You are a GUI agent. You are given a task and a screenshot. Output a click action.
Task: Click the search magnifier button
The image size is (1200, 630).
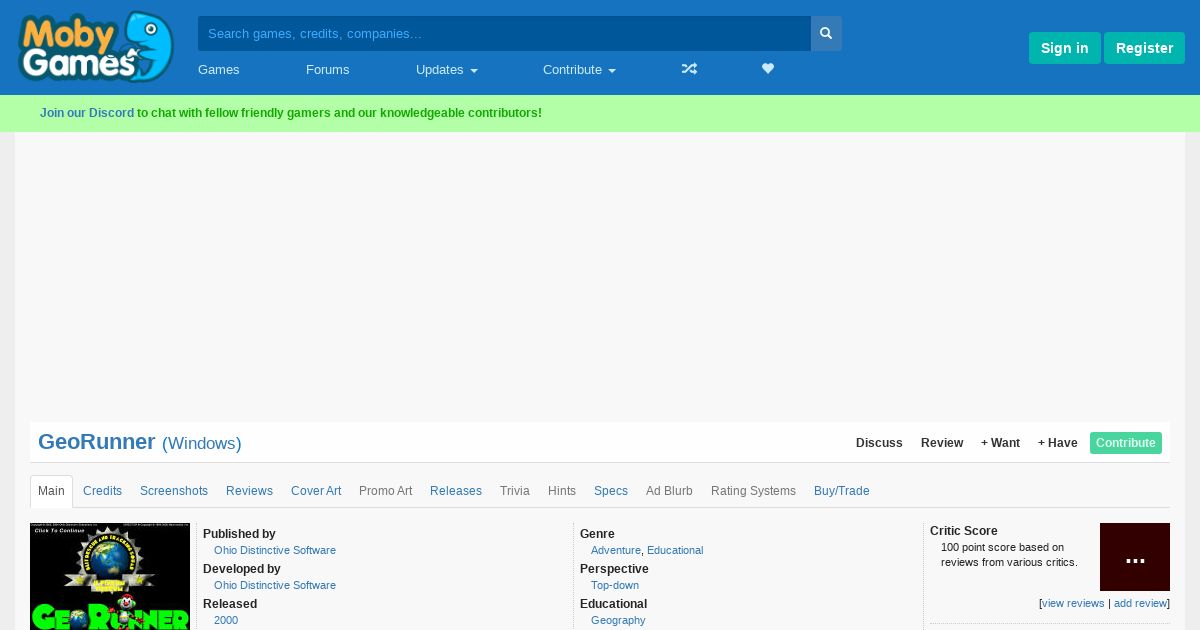point(826,33)
